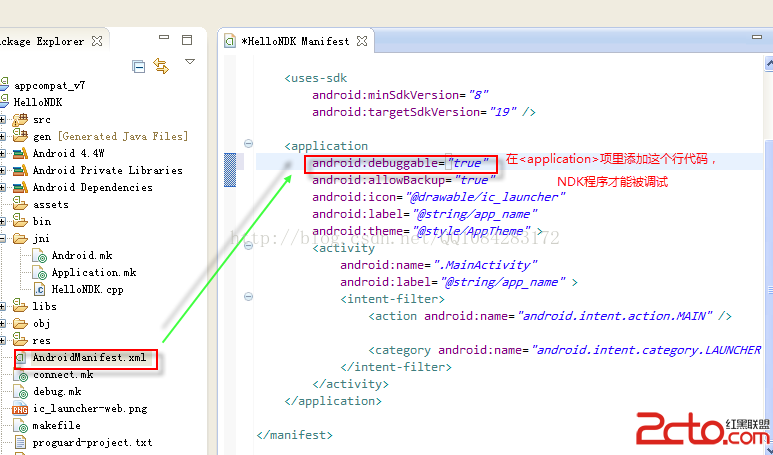Click the android:icon attribute line
This screenshot has width=773, height=455.
tap(438, 197)
